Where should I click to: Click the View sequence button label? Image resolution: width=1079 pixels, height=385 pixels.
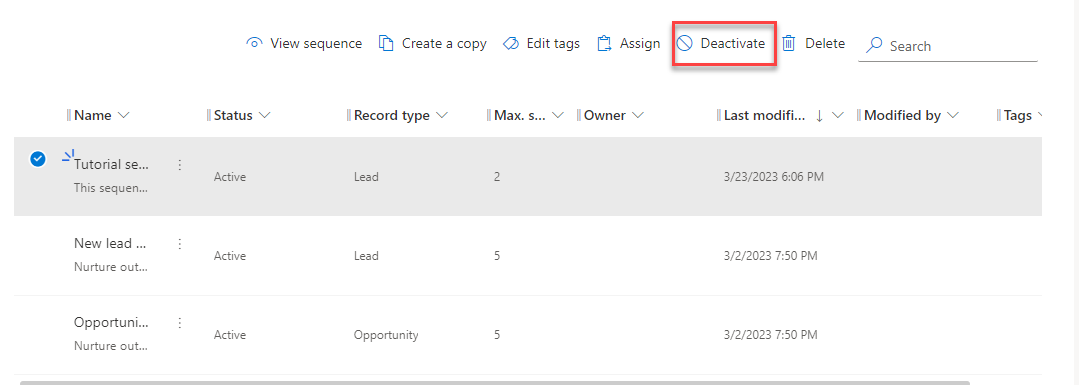[316, 43]
